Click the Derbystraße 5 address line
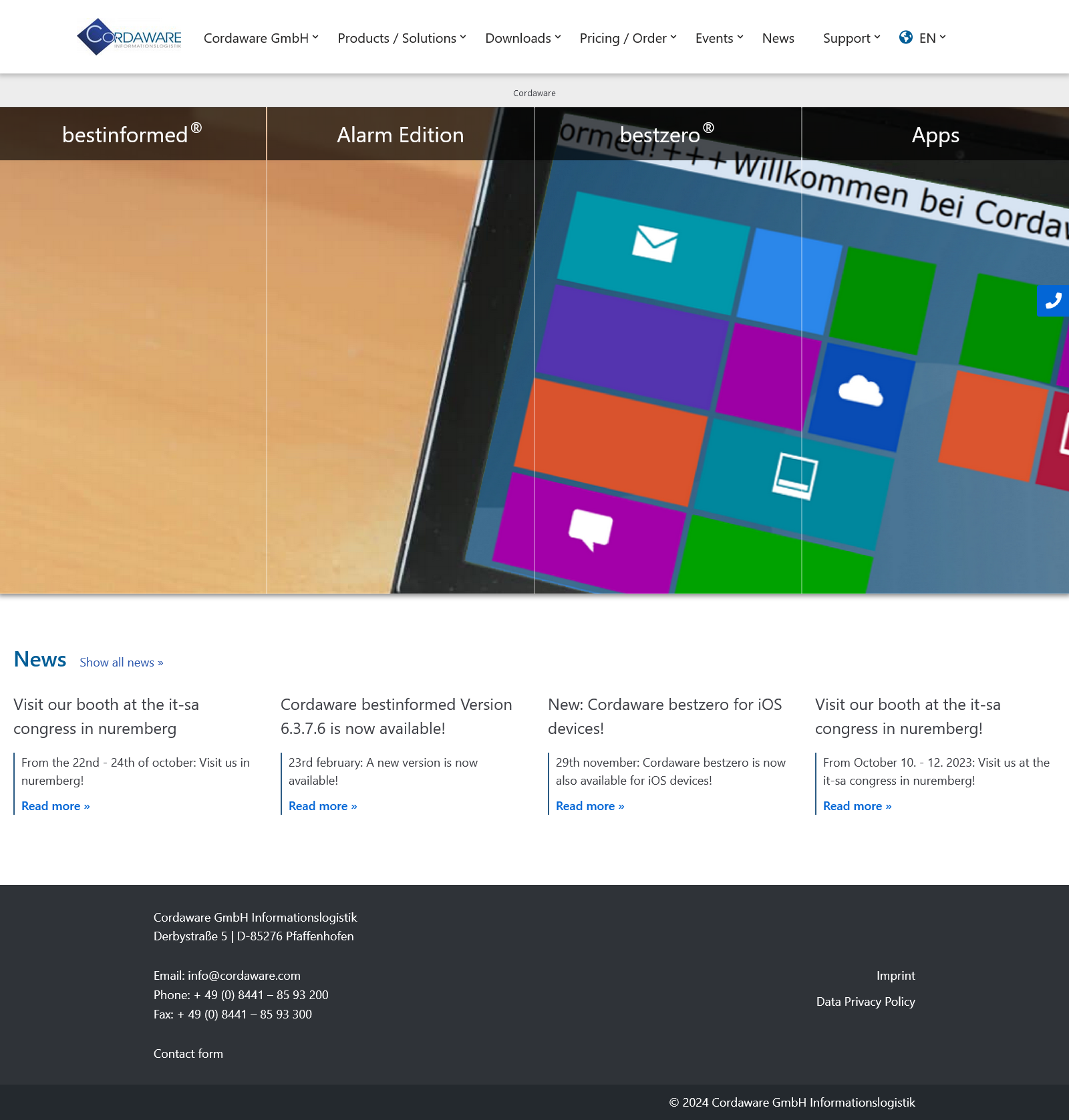This screenshot has width=1069, height=1120. click(254, 936)
